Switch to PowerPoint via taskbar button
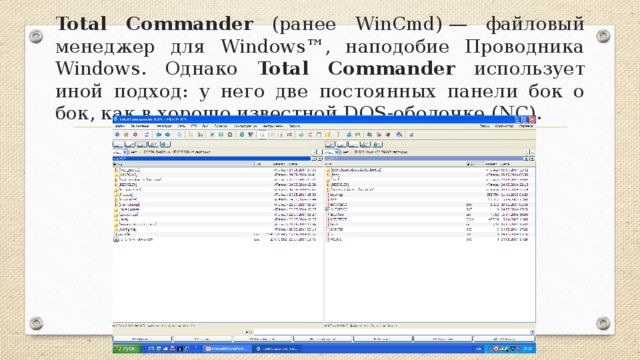The width and height of the screenshot is (640, 360). tap(226, 349)
